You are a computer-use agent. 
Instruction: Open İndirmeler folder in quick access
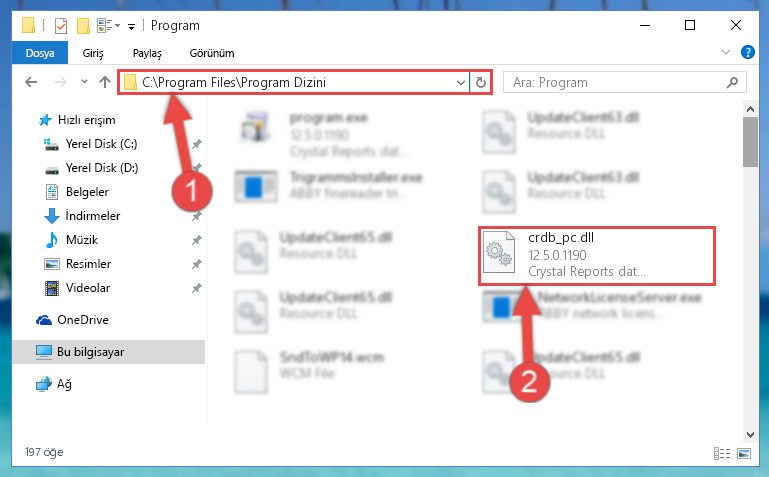point(93,216)
